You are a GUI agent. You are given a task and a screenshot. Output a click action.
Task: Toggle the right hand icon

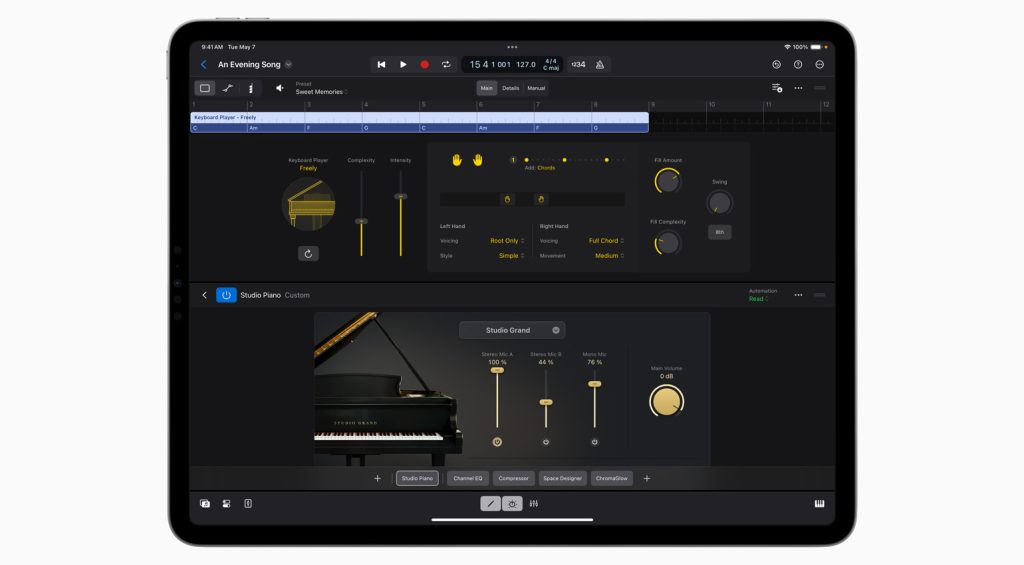point(478,160)
